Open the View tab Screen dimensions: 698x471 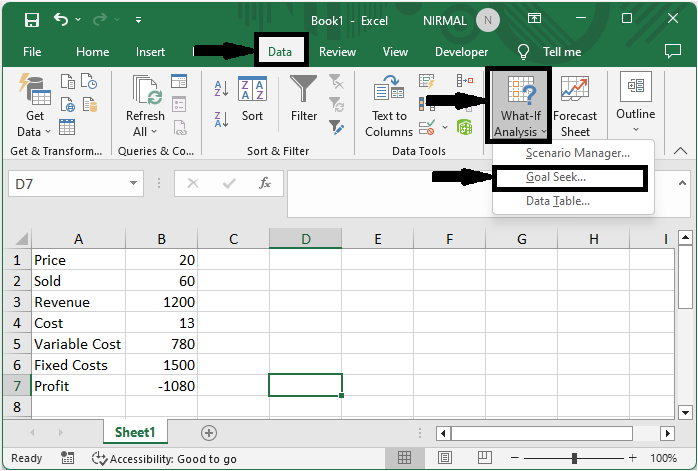[395, 52]
